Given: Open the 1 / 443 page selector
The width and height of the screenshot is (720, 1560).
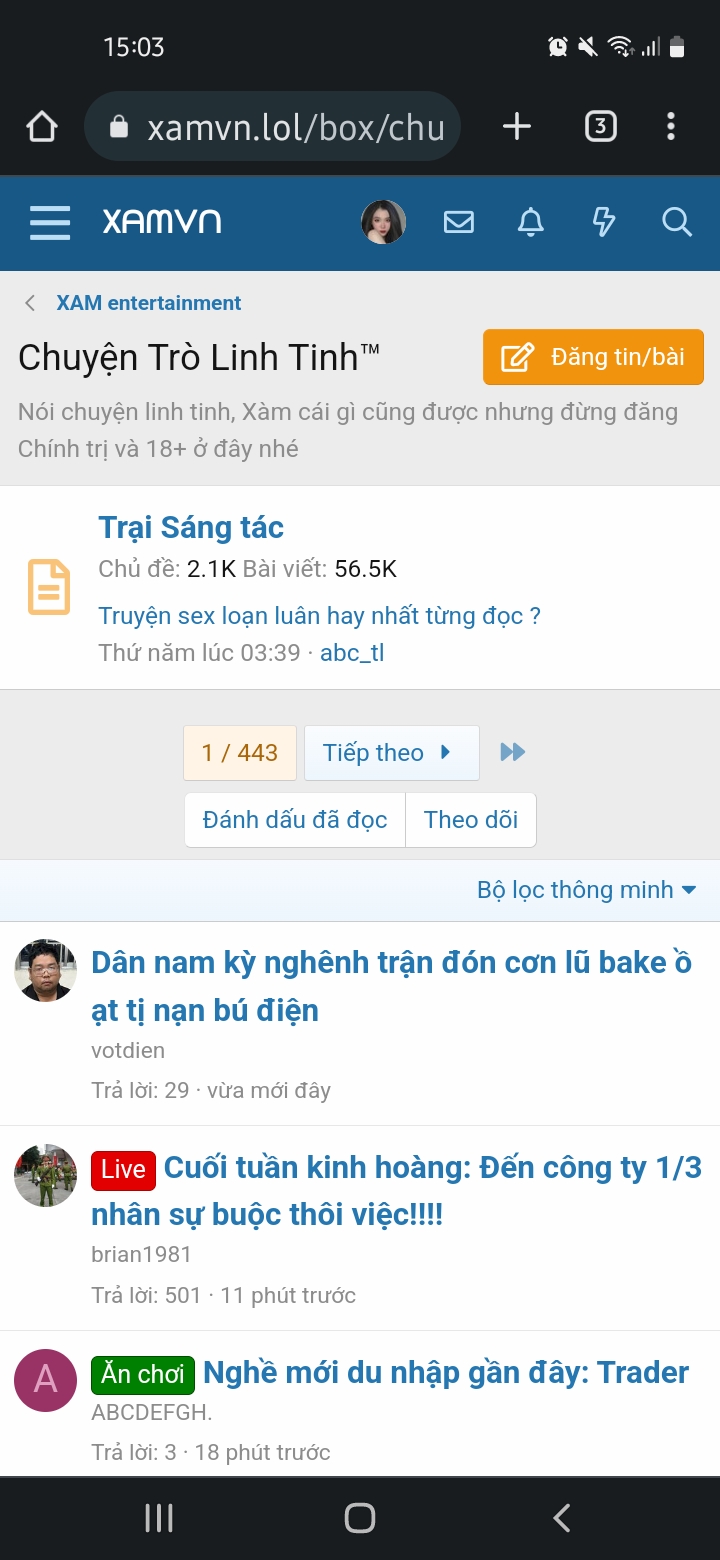Looking at the screenshot, I should pyautogui.click(x=240, y=753).
